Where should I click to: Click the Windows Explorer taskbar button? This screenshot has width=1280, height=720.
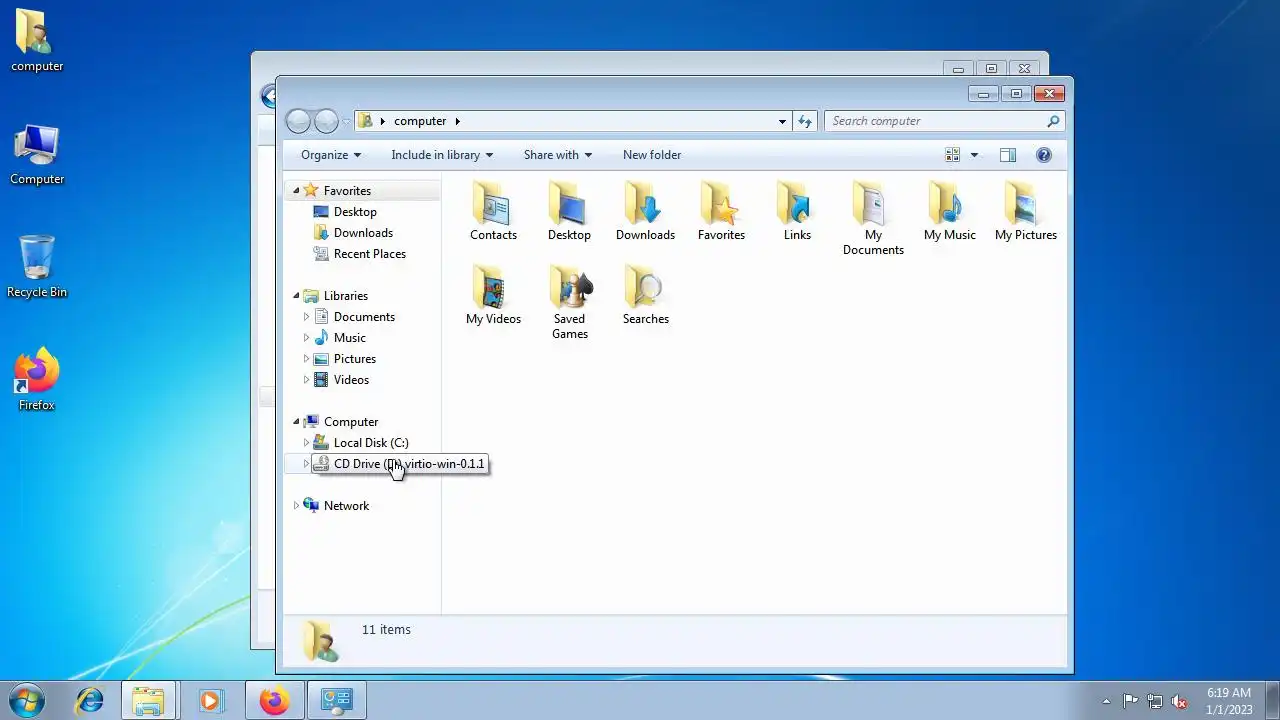tap(149, 701)
